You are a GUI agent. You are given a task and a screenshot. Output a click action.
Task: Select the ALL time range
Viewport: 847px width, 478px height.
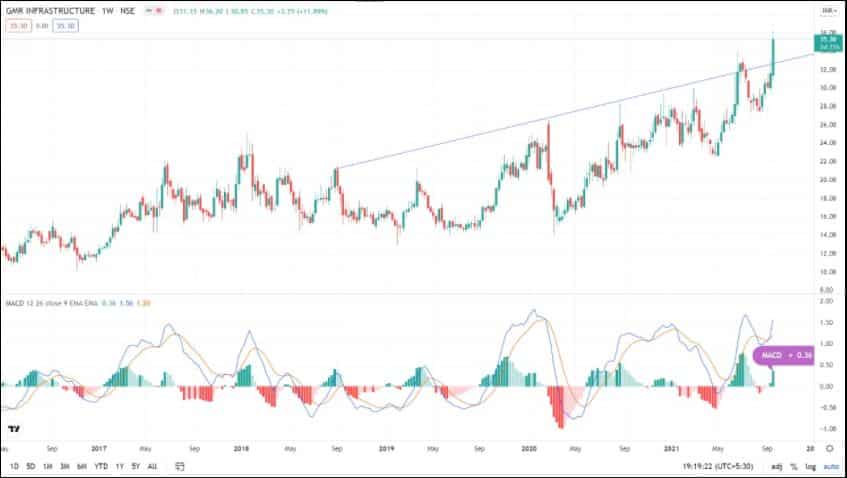(x=152, y=466)
